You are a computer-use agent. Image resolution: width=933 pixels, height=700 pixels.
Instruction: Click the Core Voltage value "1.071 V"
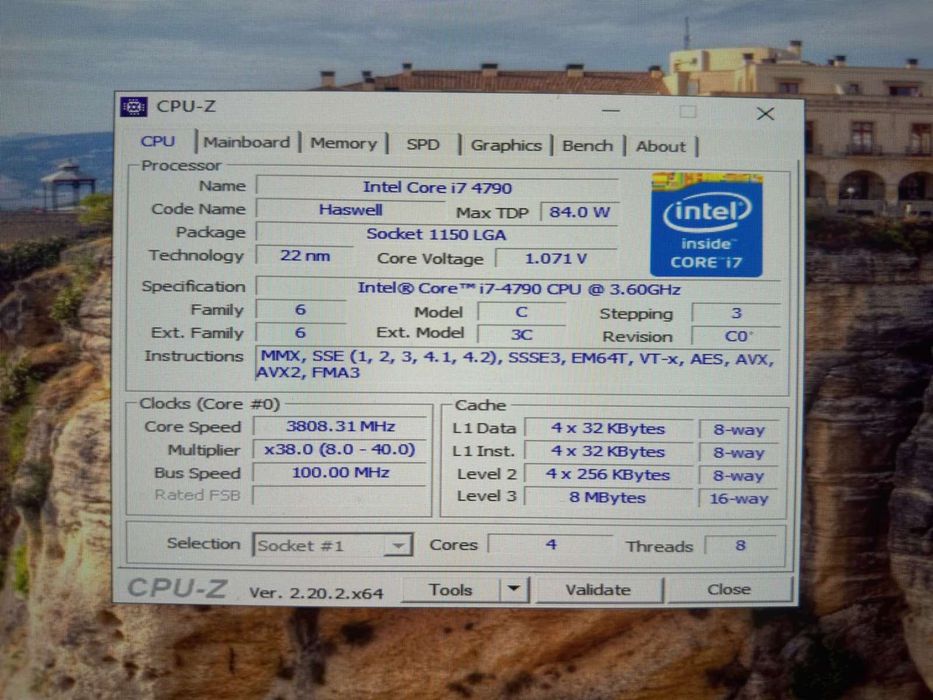tap(556, 258)
